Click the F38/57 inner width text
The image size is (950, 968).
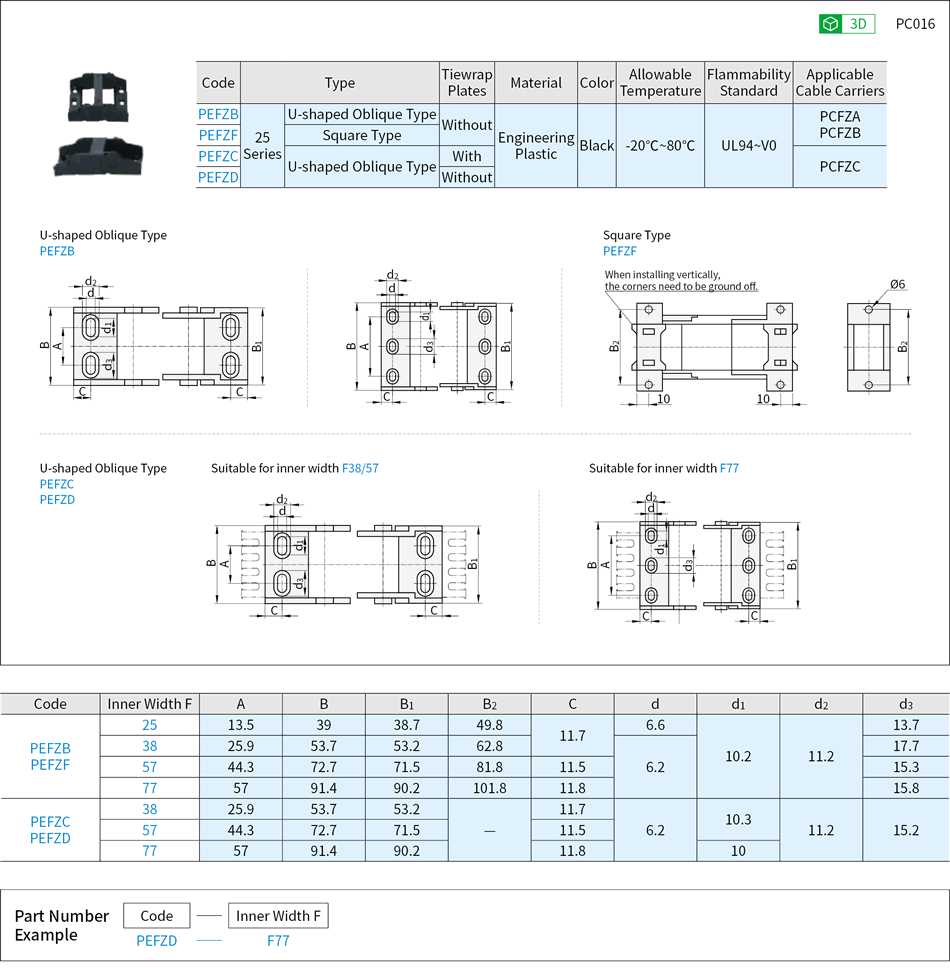pos(360,468)
